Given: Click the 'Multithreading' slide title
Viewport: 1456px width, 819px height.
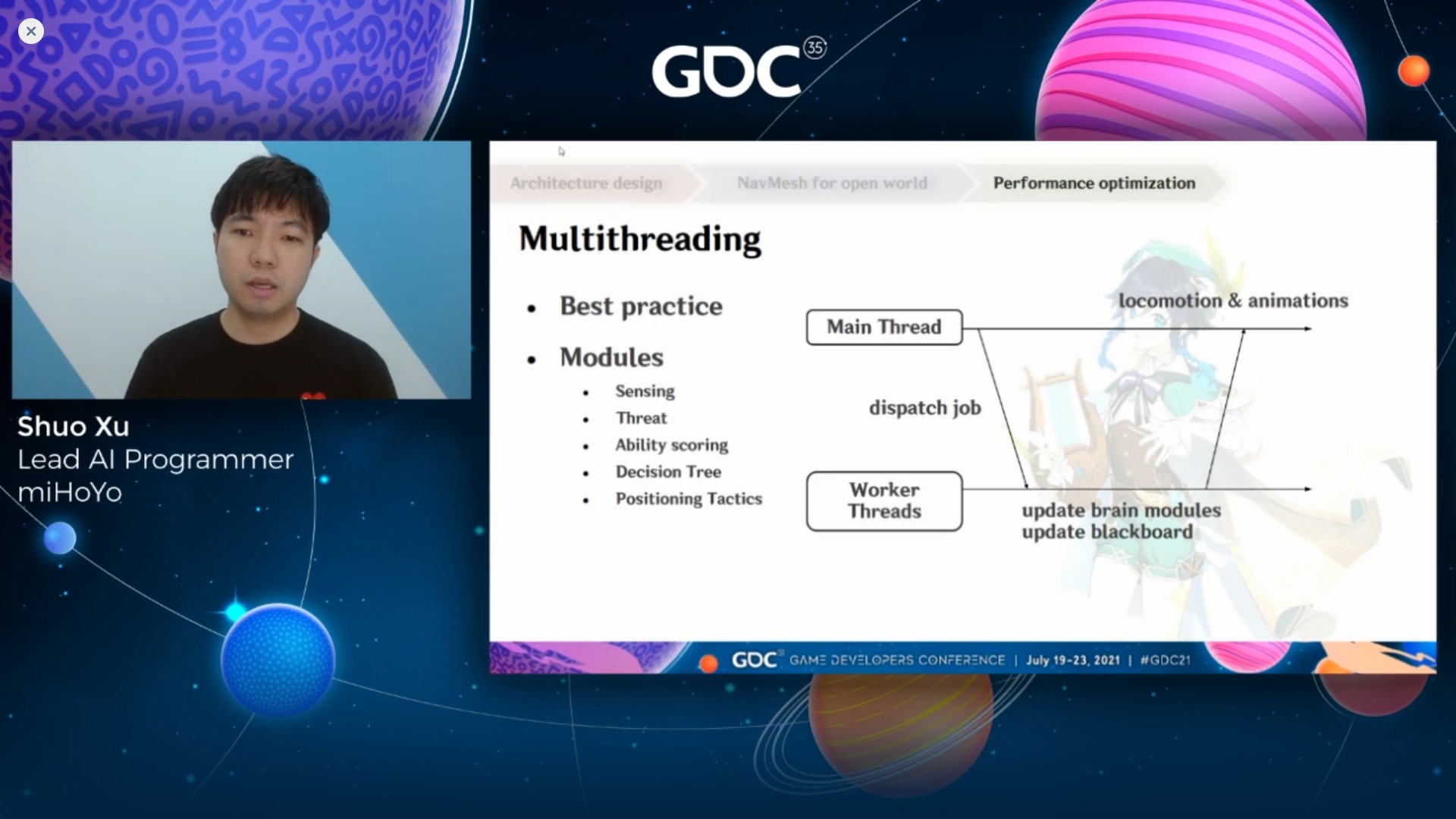Looking at the screenshot, I should coord(640,239).
